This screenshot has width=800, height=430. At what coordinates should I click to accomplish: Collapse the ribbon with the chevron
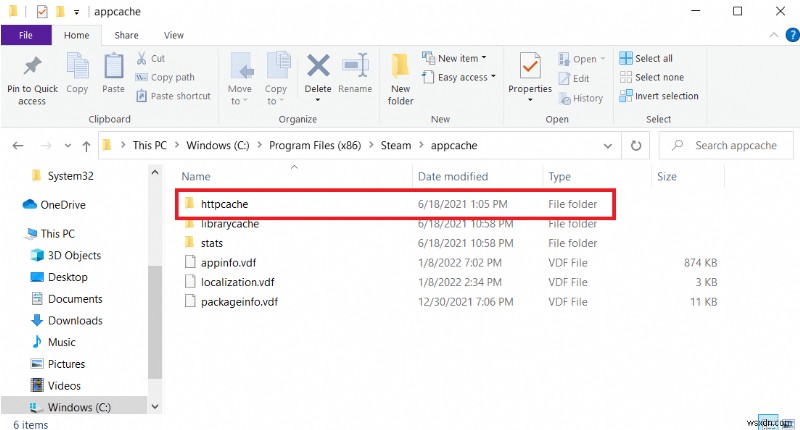click(773, 35)
